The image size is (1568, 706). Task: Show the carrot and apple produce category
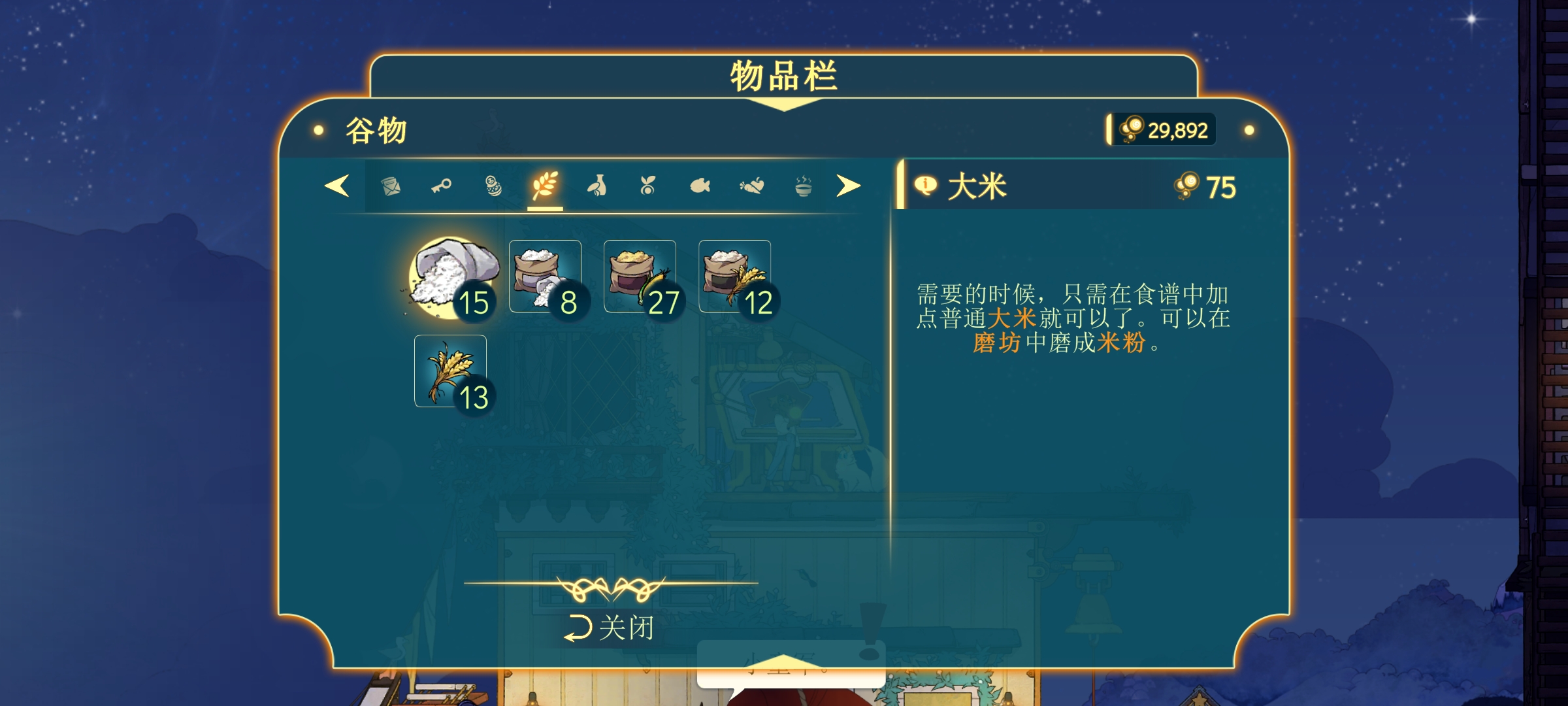(752, 186)
